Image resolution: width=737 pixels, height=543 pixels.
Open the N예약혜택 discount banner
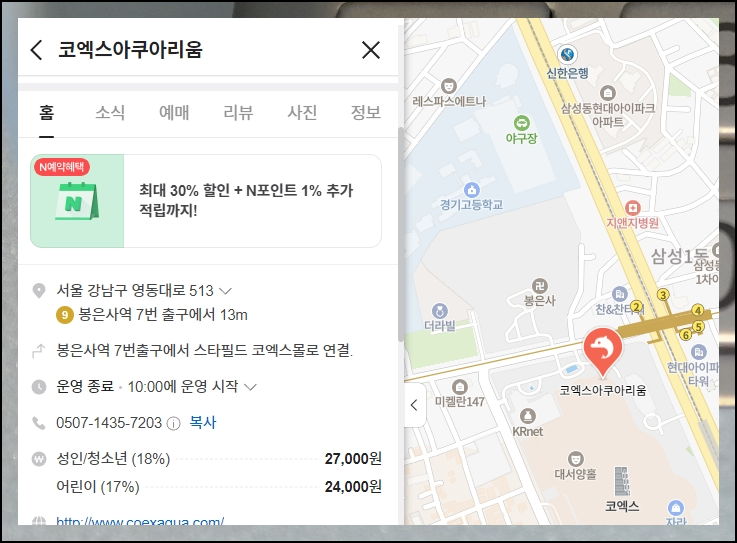click(x=206, y=201)
